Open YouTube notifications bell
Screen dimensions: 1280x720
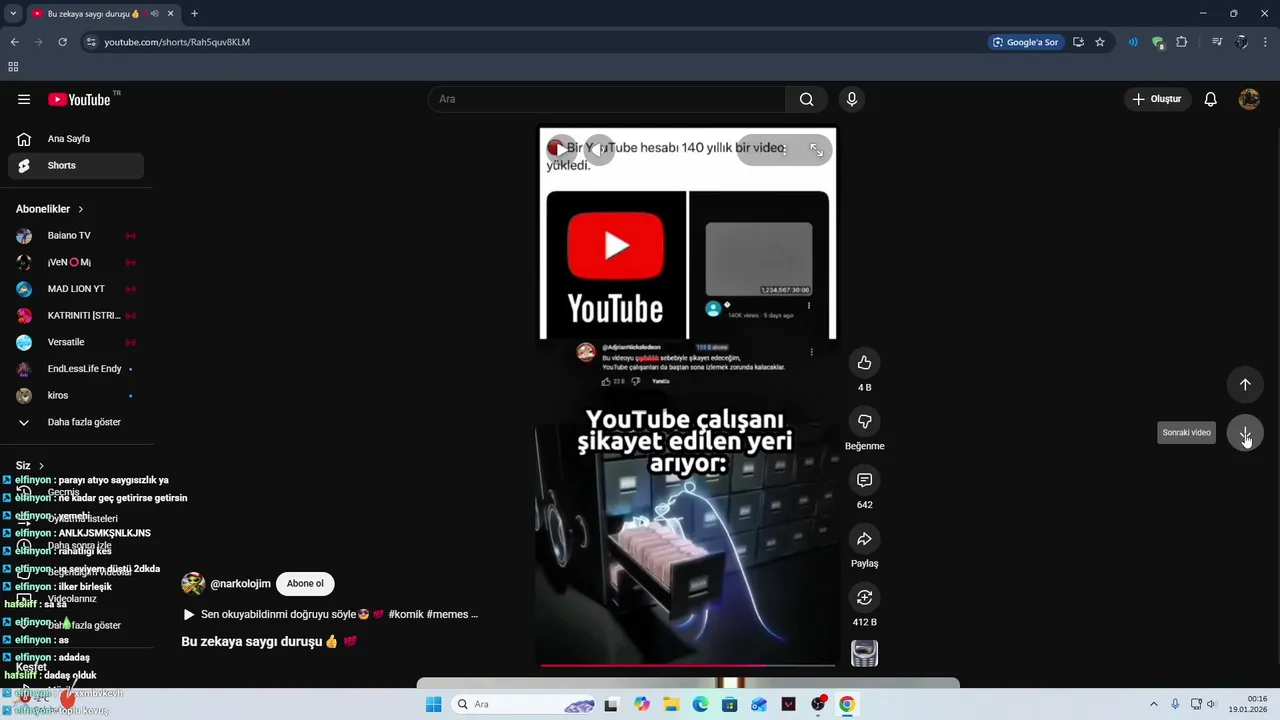[1210, 99]
